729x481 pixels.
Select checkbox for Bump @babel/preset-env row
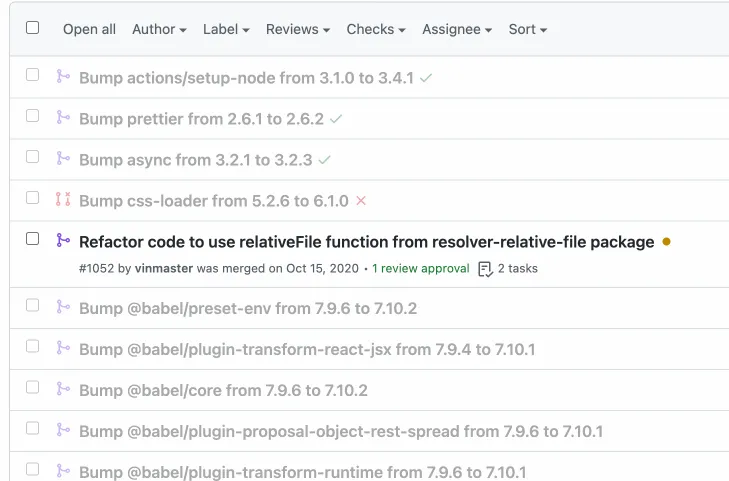pos(32,306)
